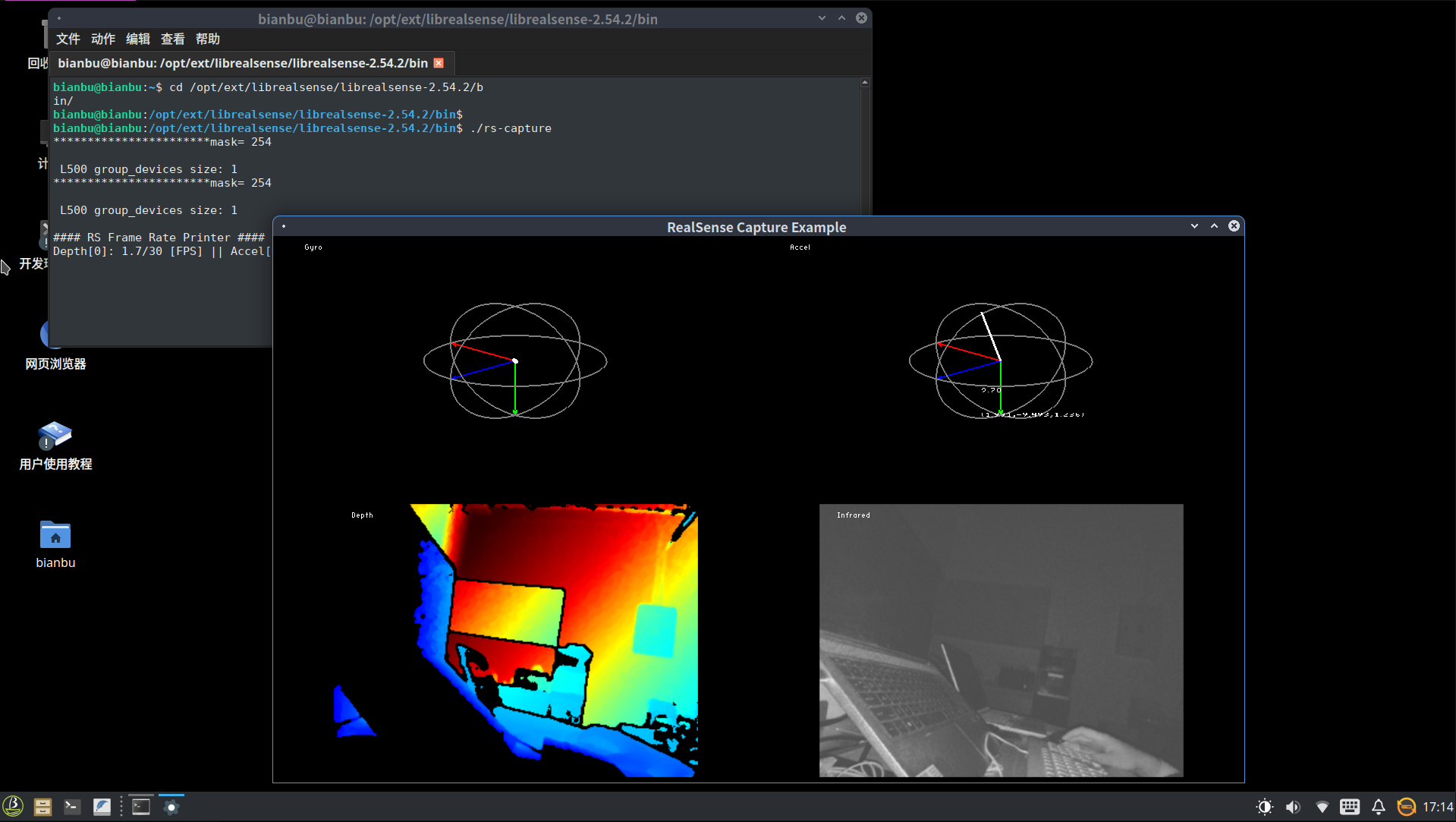Viewport: 1456px width, 822px height.
Task: Open the Wi-Fi network indicator
Action: point(1322,807)
